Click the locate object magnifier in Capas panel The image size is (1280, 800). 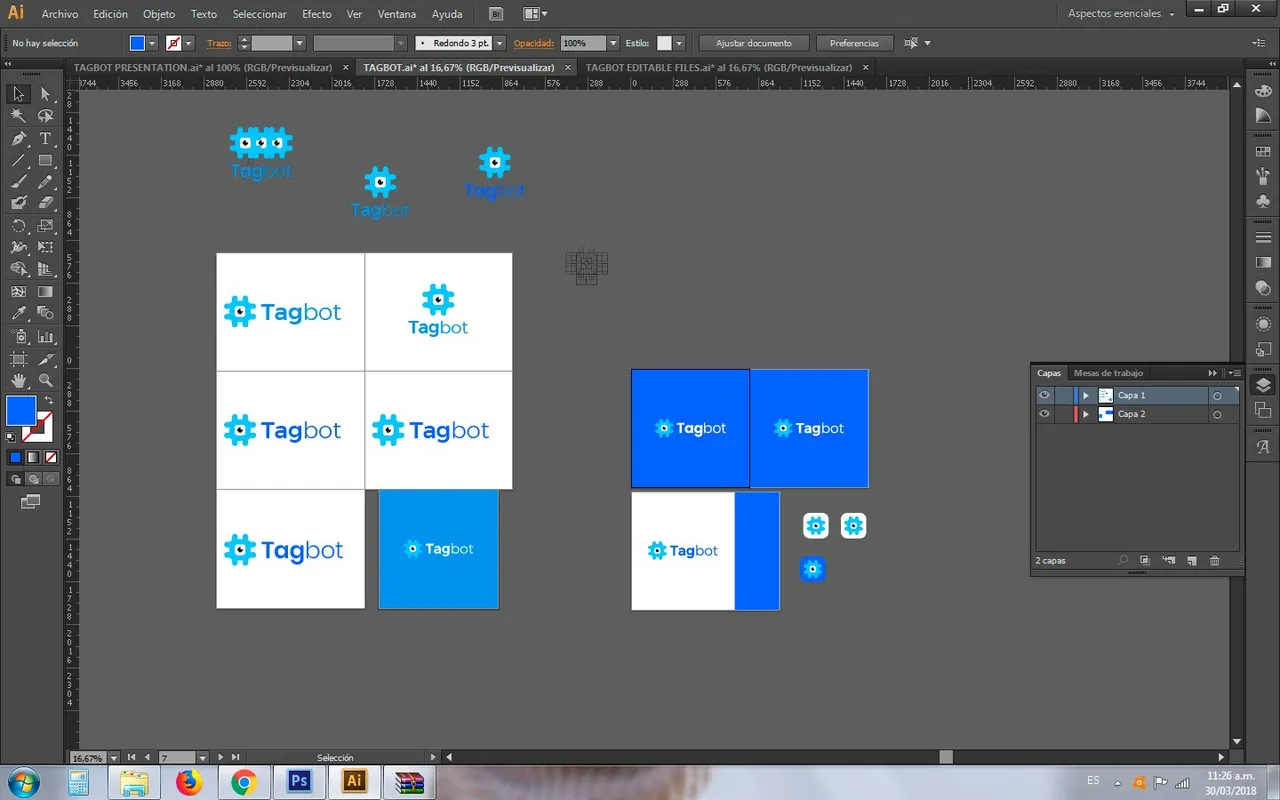point(1123,561)
